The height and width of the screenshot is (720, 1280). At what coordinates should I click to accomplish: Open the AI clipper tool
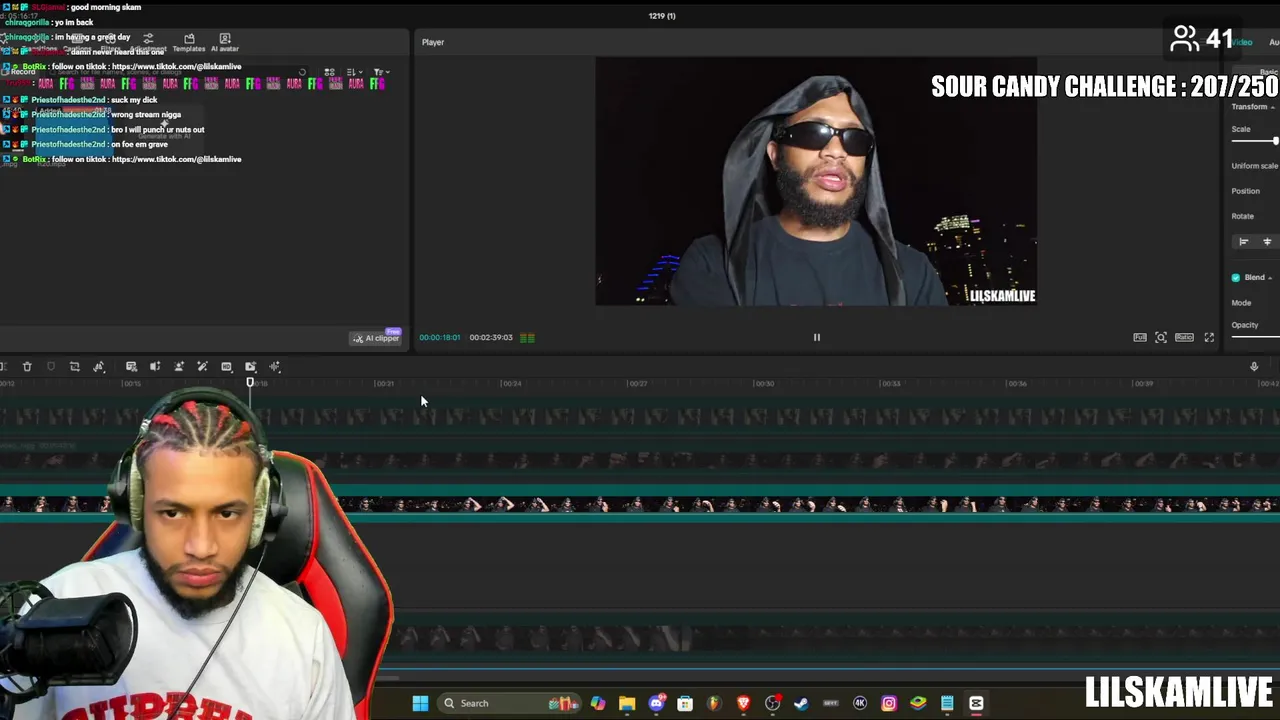click(376, 338)
